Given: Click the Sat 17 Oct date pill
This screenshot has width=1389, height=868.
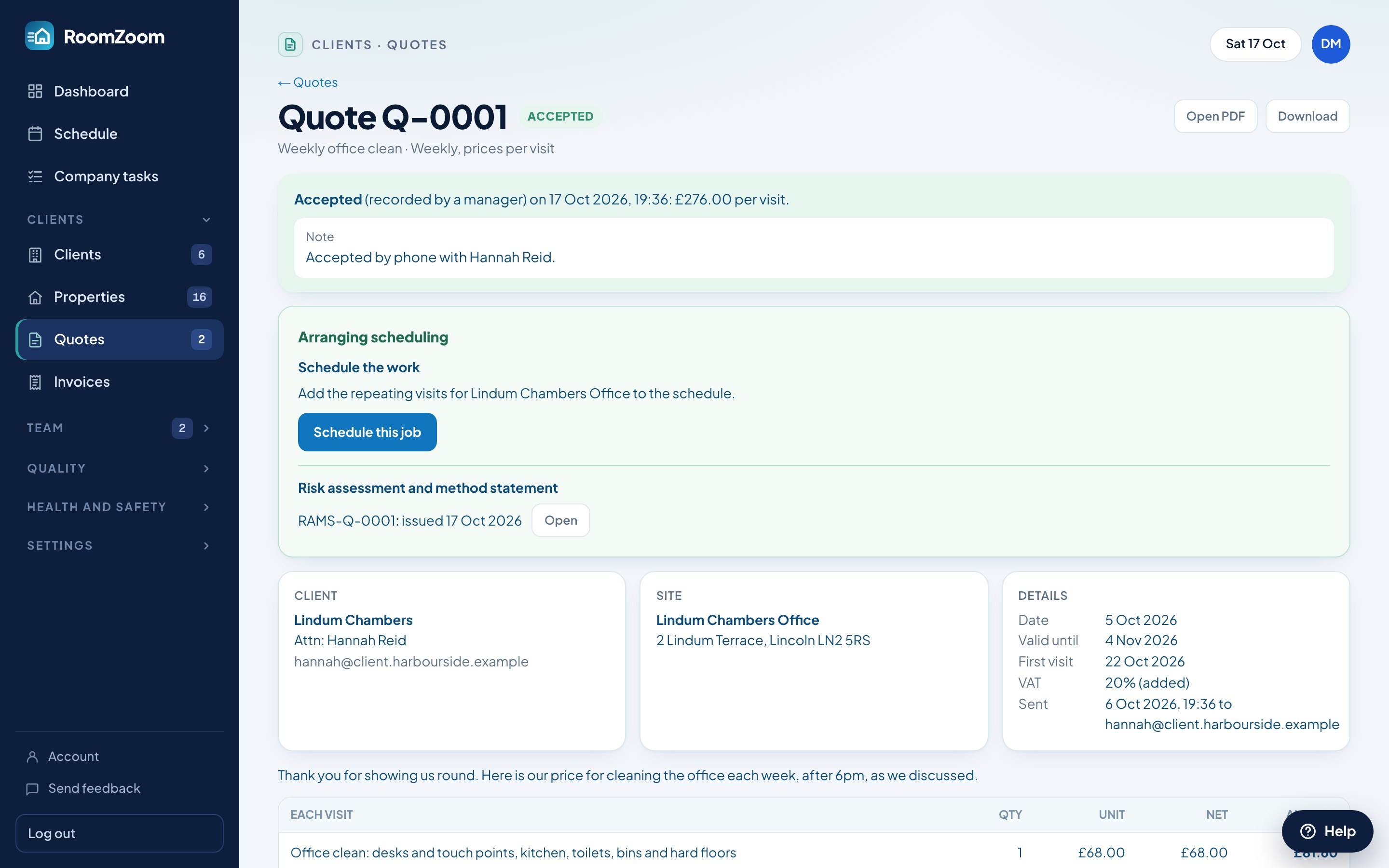Looking at the screenshot, I should point(1255,44).
